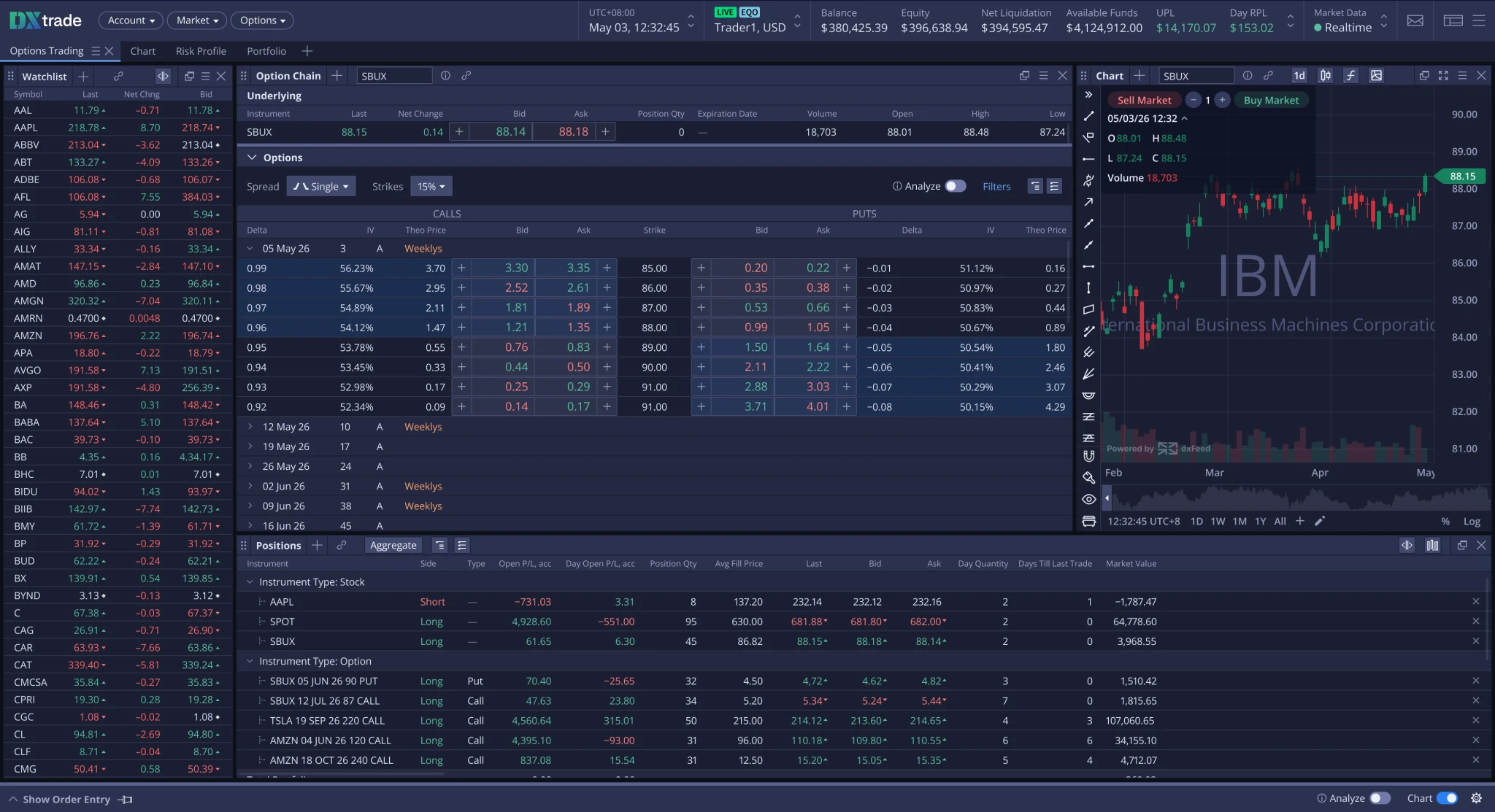1495x812 pixels.
Task: Open Filters in Option Chain
Action: tap(996, 186)
